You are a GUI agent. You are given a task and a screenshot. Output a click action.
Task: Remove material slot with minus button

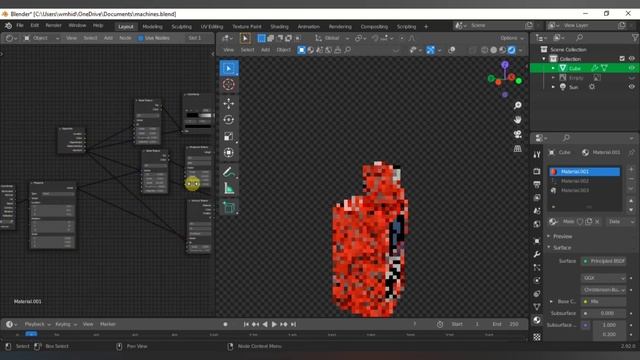(631, 179)
